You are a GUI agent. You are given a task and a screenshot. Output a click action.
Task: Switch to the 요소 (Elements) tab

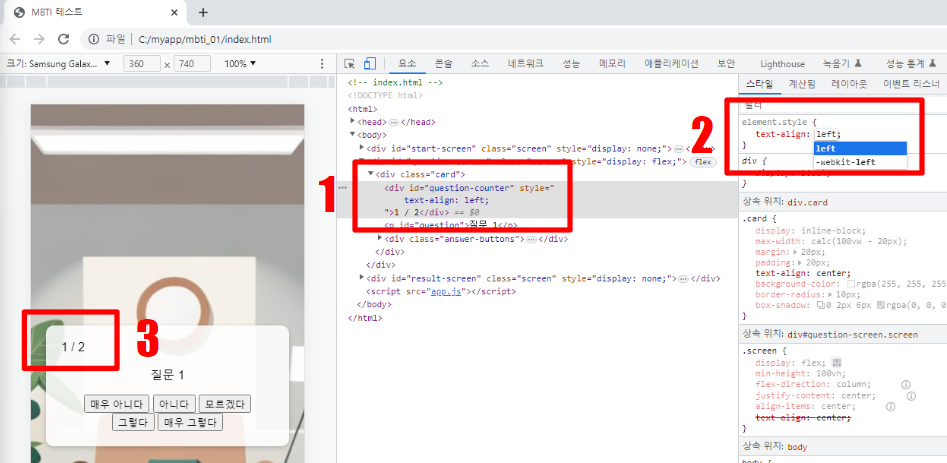407,63
